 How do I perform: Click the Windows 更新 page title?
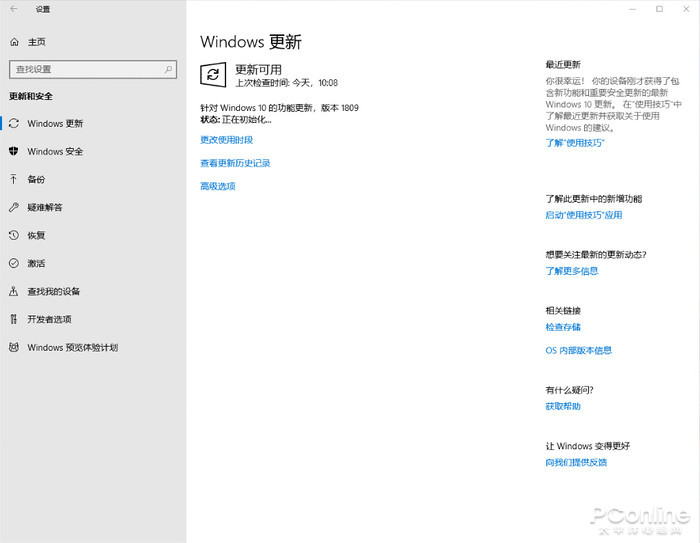click(251, 42)
